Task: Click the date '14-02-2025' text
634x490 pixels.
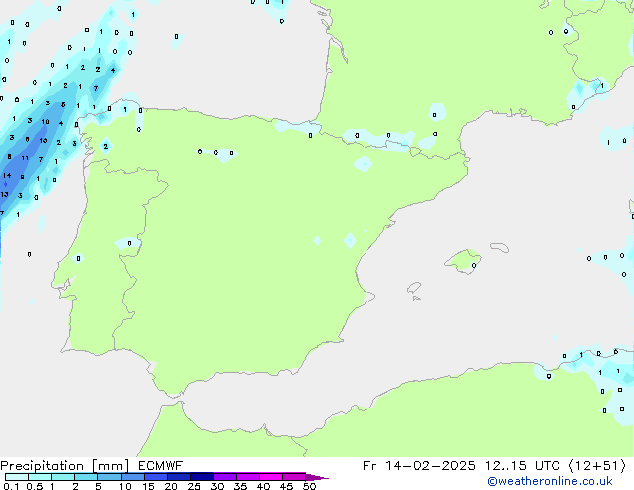Action: point(430,466)
